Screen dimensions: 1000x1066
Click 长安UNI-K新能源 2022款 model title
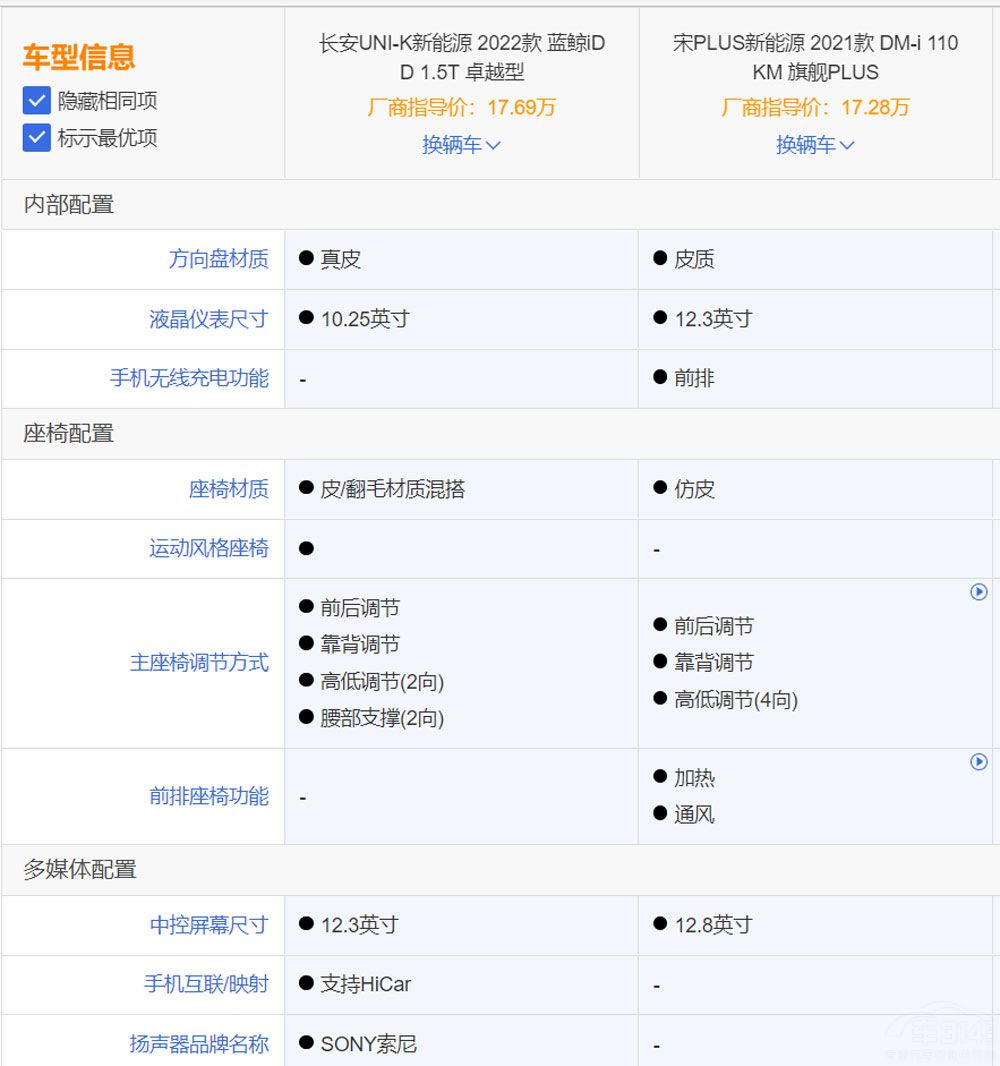coord(461,57)
